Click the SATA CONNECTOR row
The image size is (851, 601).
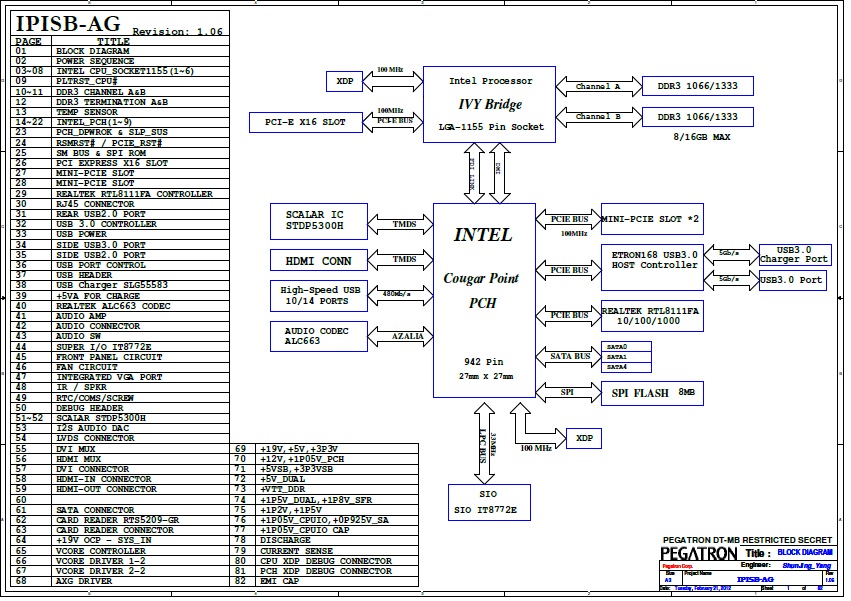tap(120, 510)
